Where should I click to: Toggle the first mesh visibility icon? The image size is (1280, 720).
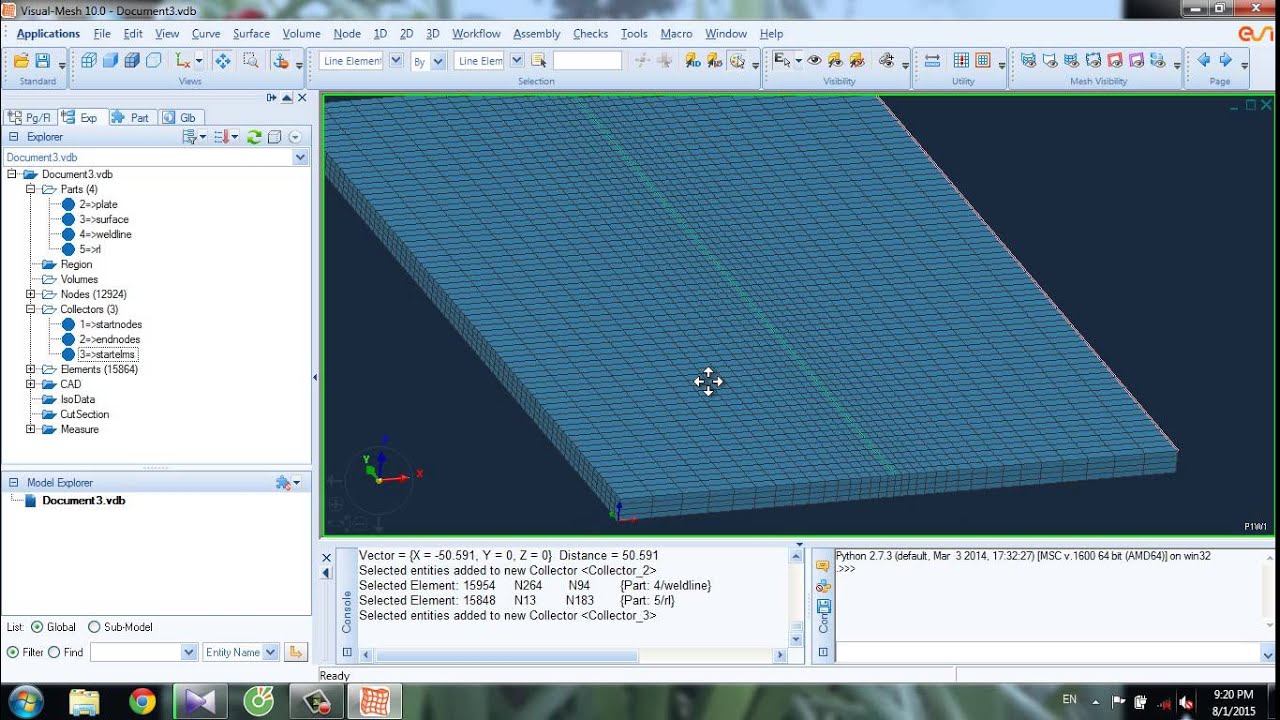pos(1028,61)
